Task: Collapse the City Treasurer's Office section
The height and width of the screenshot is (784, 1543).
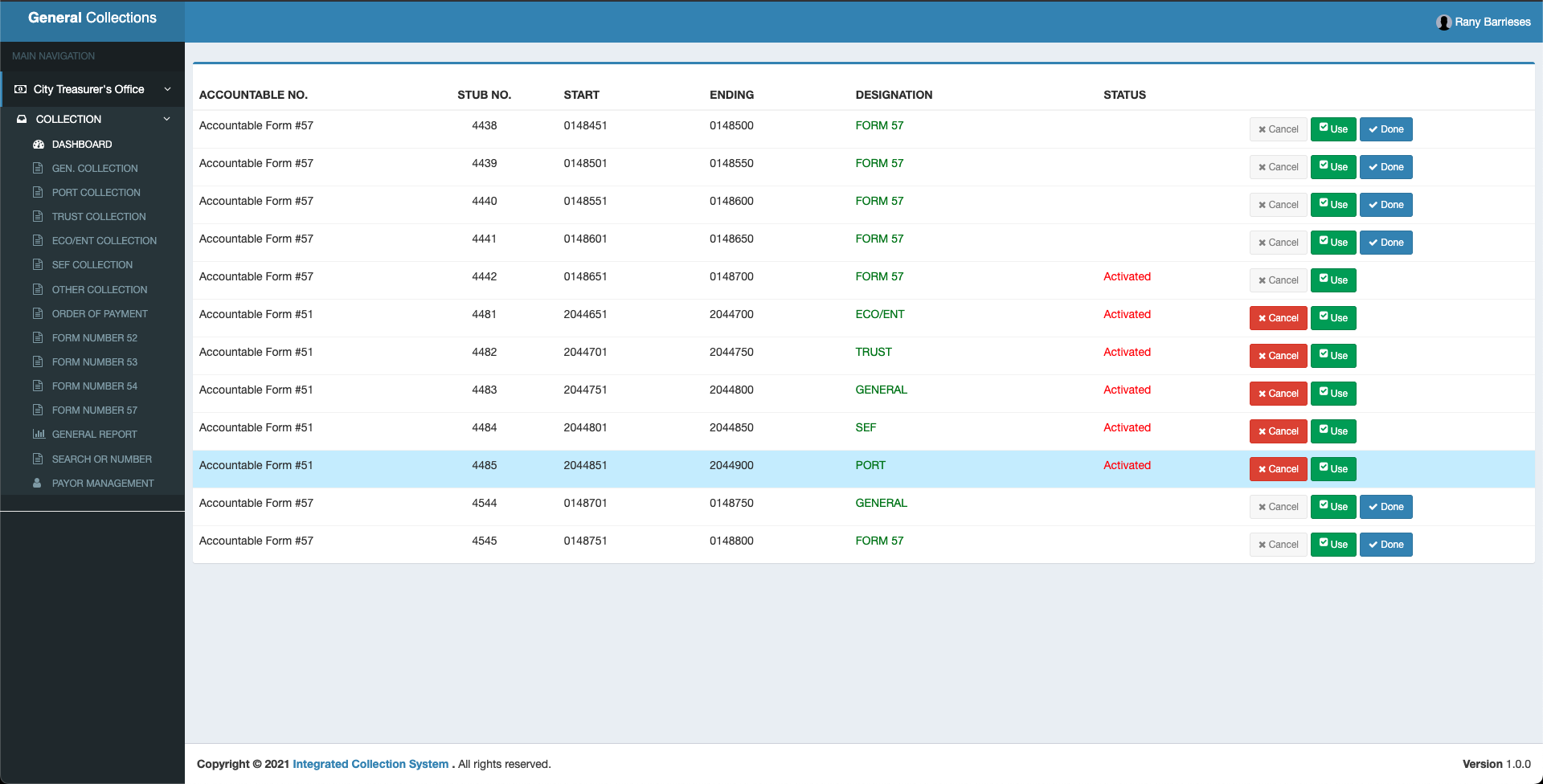Action: 167,89
